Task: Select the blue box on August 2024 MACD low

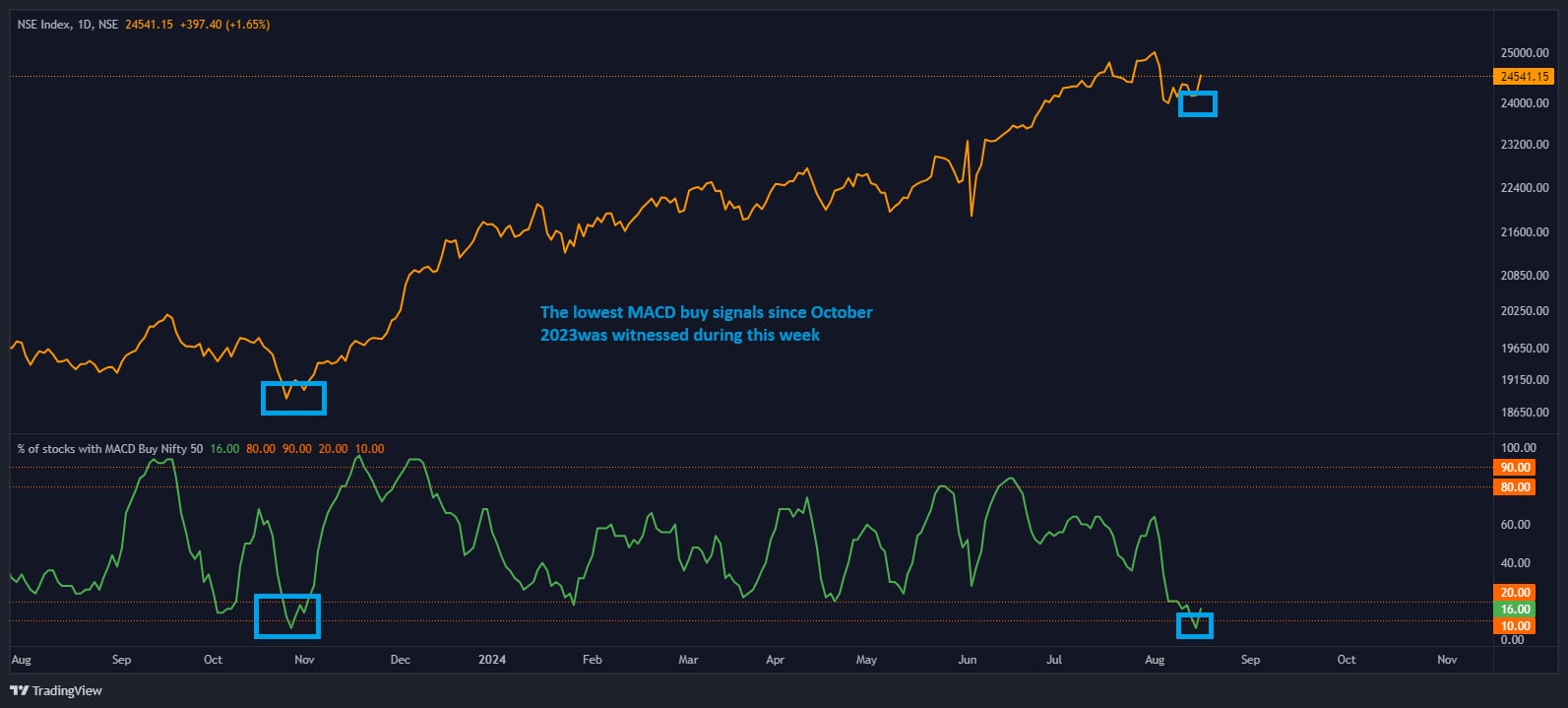Action: click(1195, 625)
